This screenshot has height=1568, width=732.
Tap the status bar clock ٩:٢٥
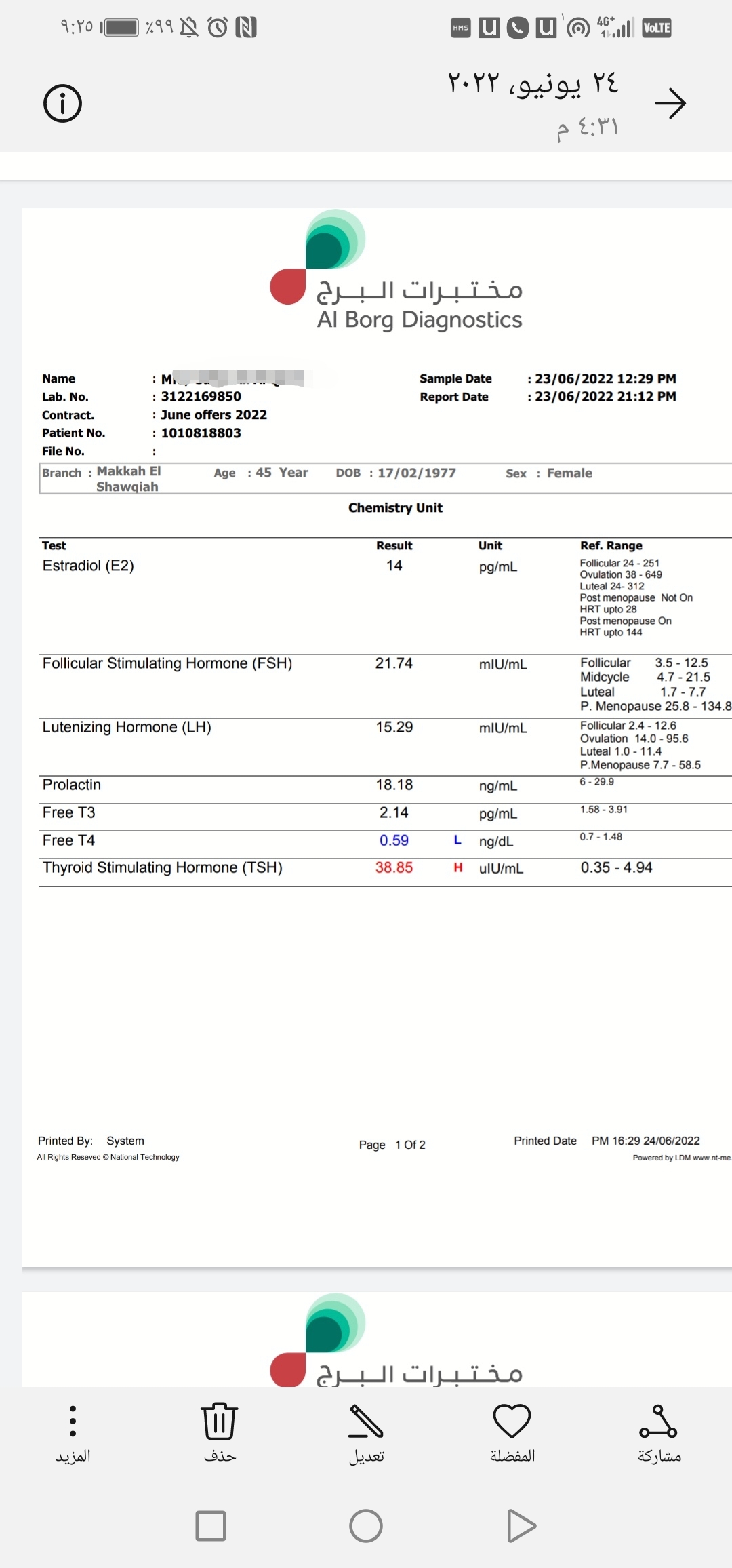pyautogui.click(x=76, y=26)
